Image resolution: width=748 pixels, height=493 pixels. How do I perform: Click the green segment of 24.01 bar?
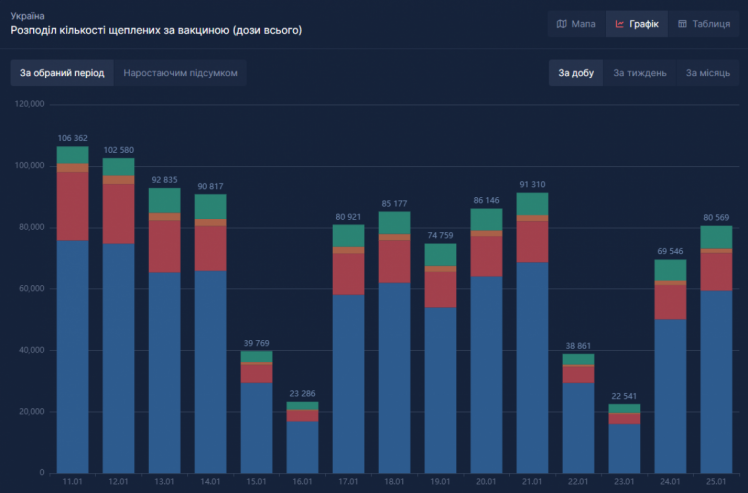click(670, 270)
